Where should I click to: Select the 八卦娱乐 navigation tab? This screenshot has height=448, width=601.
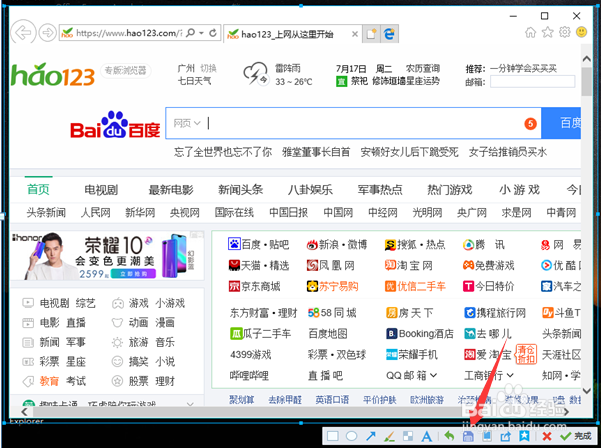(310, 189)
